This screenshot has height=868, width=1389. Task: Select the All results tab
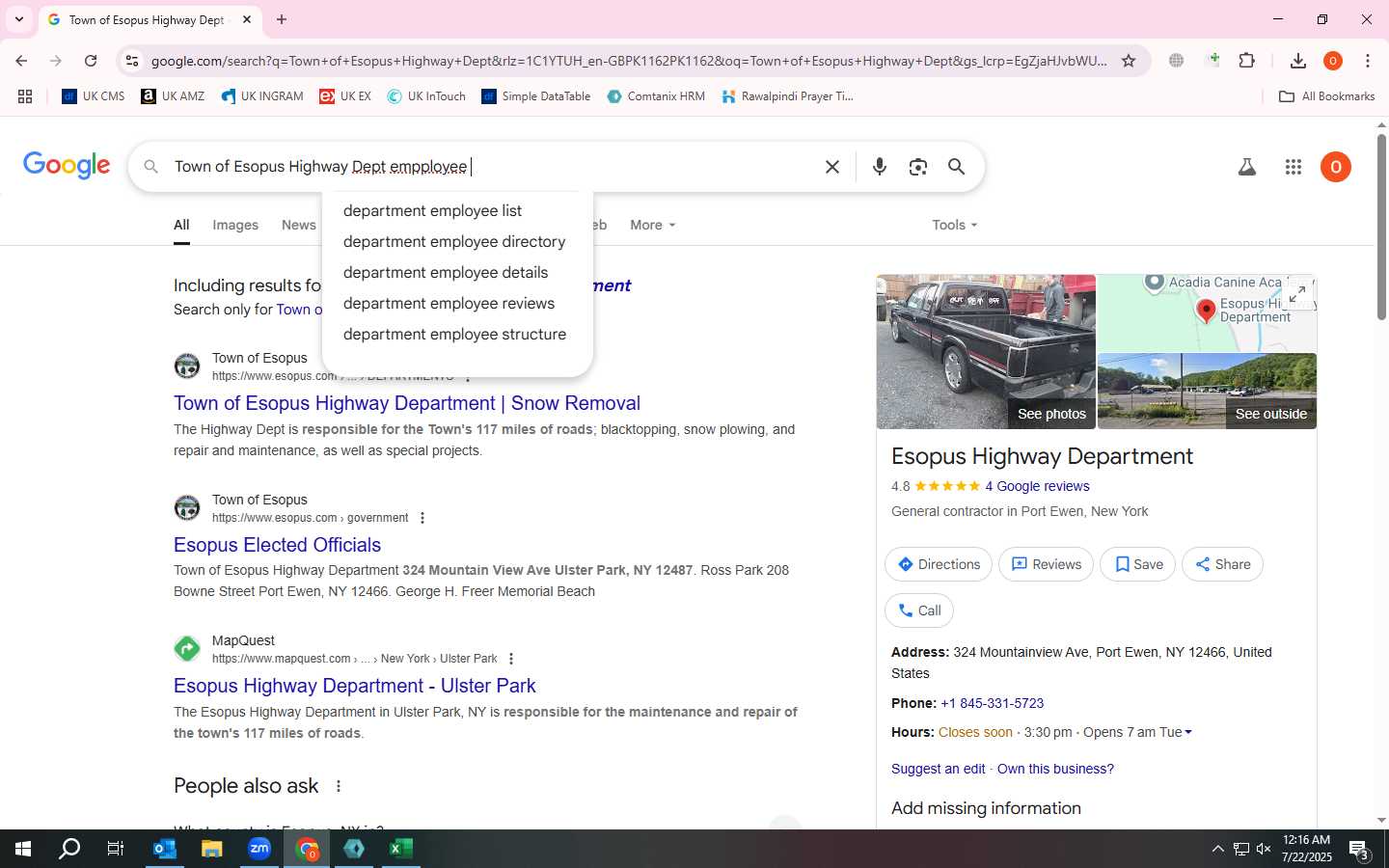pos(181,225)
